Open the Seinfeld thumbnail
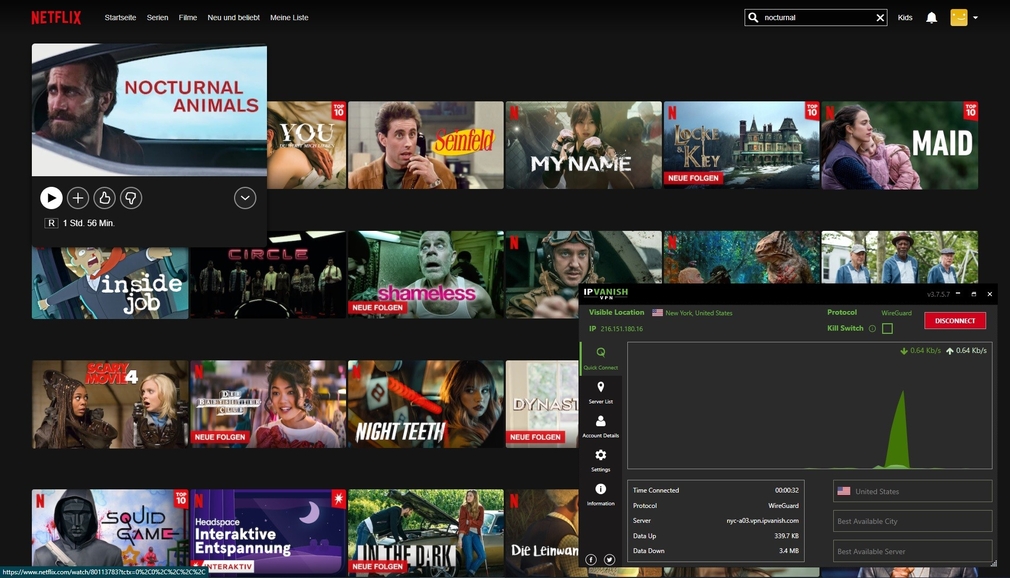 [426, 145]
